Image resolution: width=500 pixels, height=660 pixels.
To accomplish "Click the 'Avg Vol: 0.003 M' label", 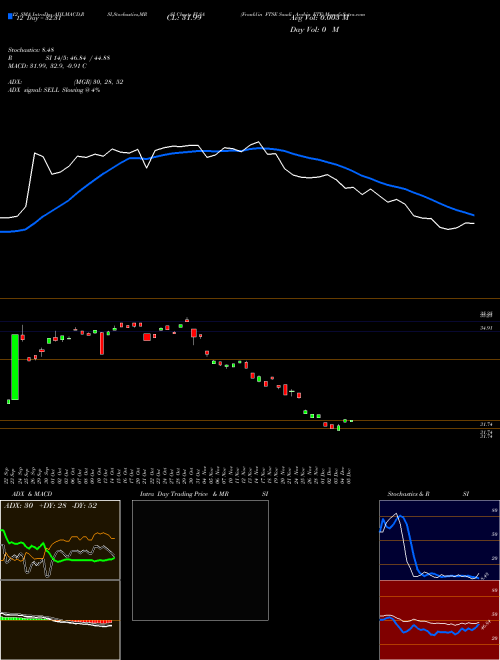I will (319, 18).
